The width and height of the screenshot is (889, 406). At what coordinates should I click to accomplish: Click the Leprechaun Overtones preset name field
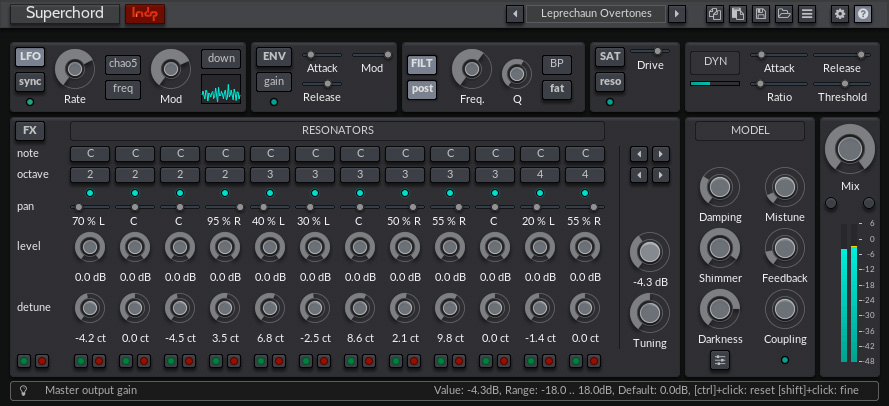[x=596, y=14]
